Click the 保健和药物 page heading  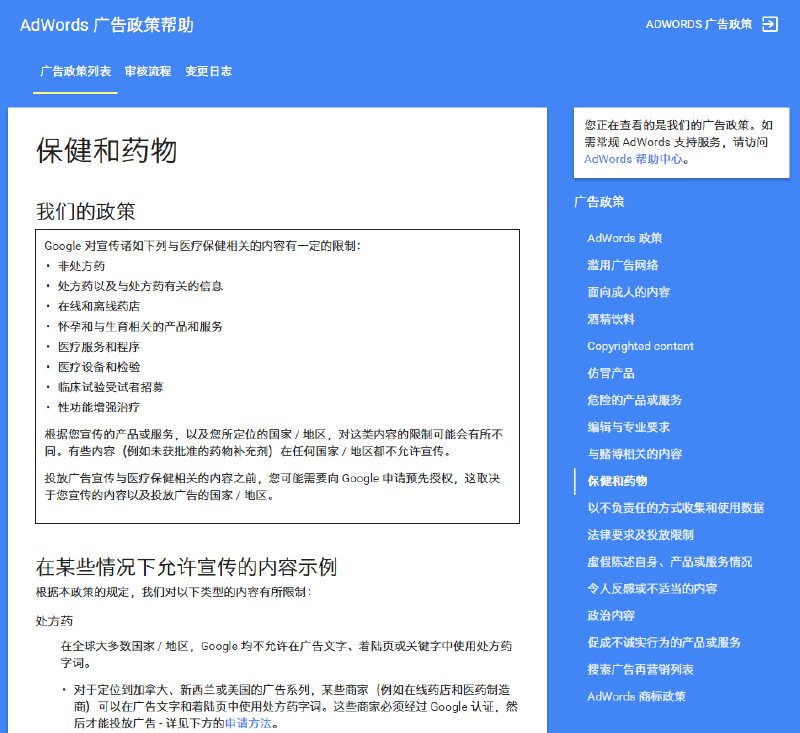tap(107, 151)
